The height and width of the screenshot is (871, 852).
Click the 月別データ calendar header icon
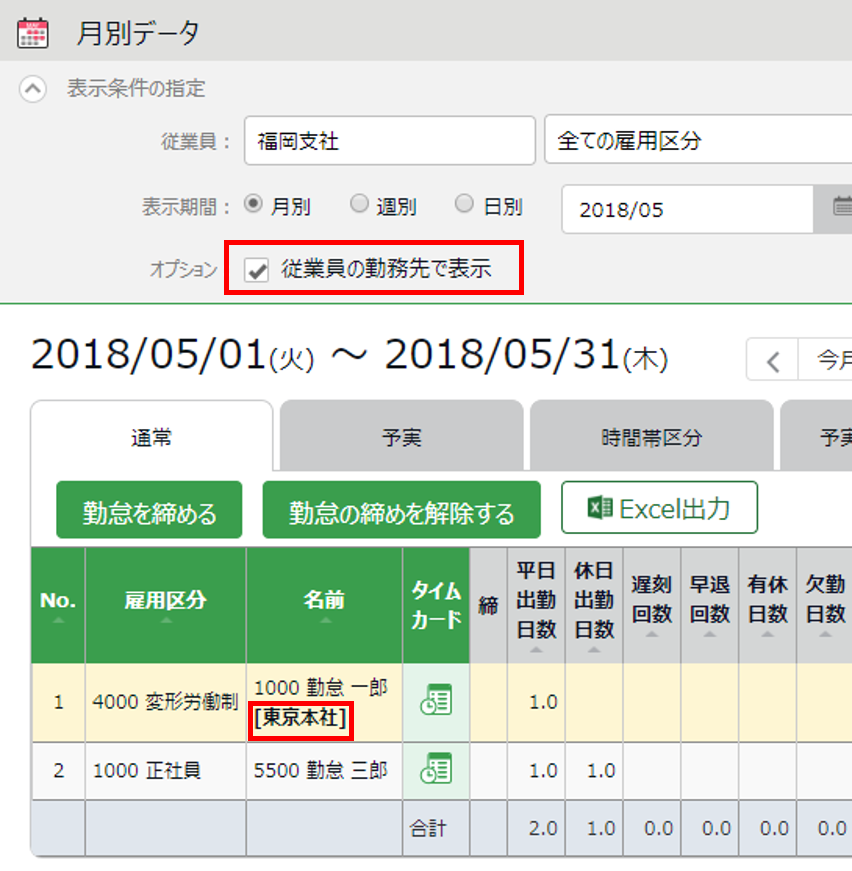click(33, 33)
